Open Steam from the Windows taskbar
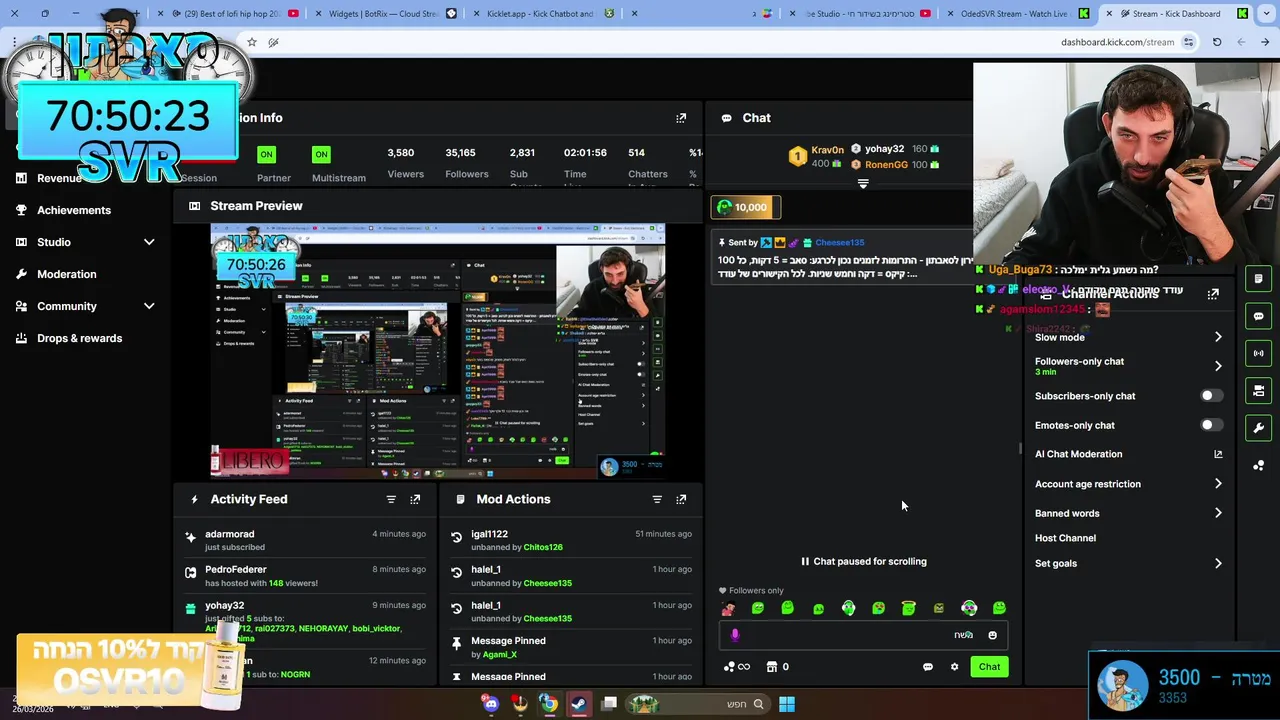The image size is (1280, 720). pos(579,704)
